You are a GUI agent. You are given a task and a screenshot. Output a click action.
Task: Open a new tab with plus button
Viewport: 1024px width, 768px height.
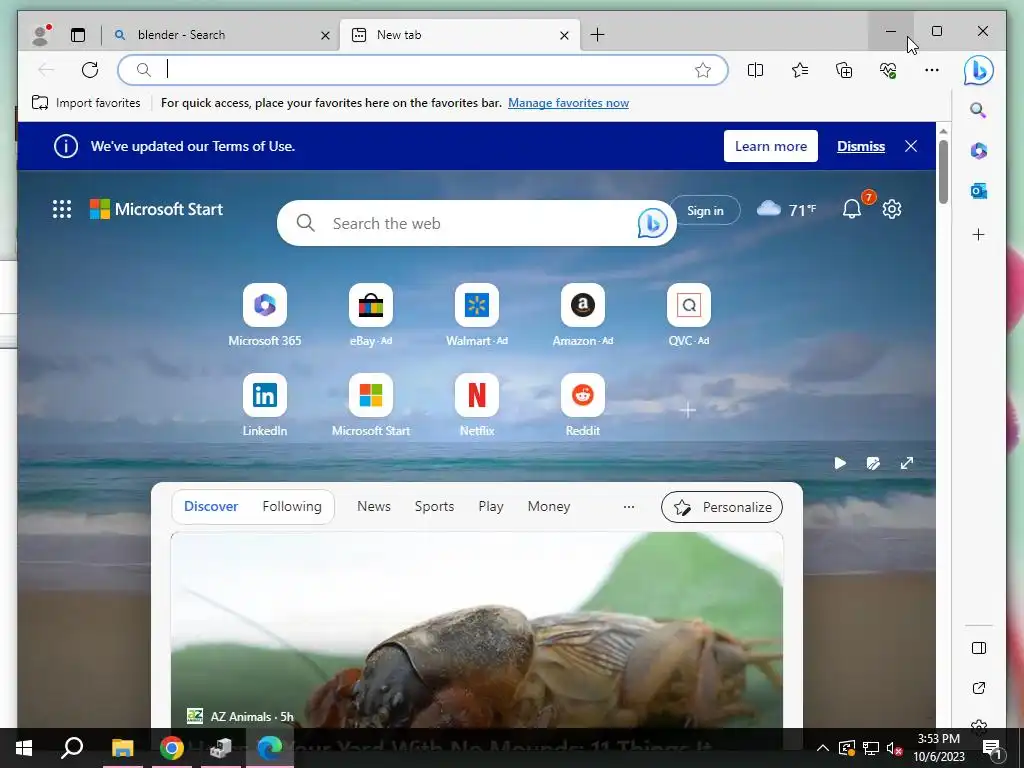coord(597,35)
